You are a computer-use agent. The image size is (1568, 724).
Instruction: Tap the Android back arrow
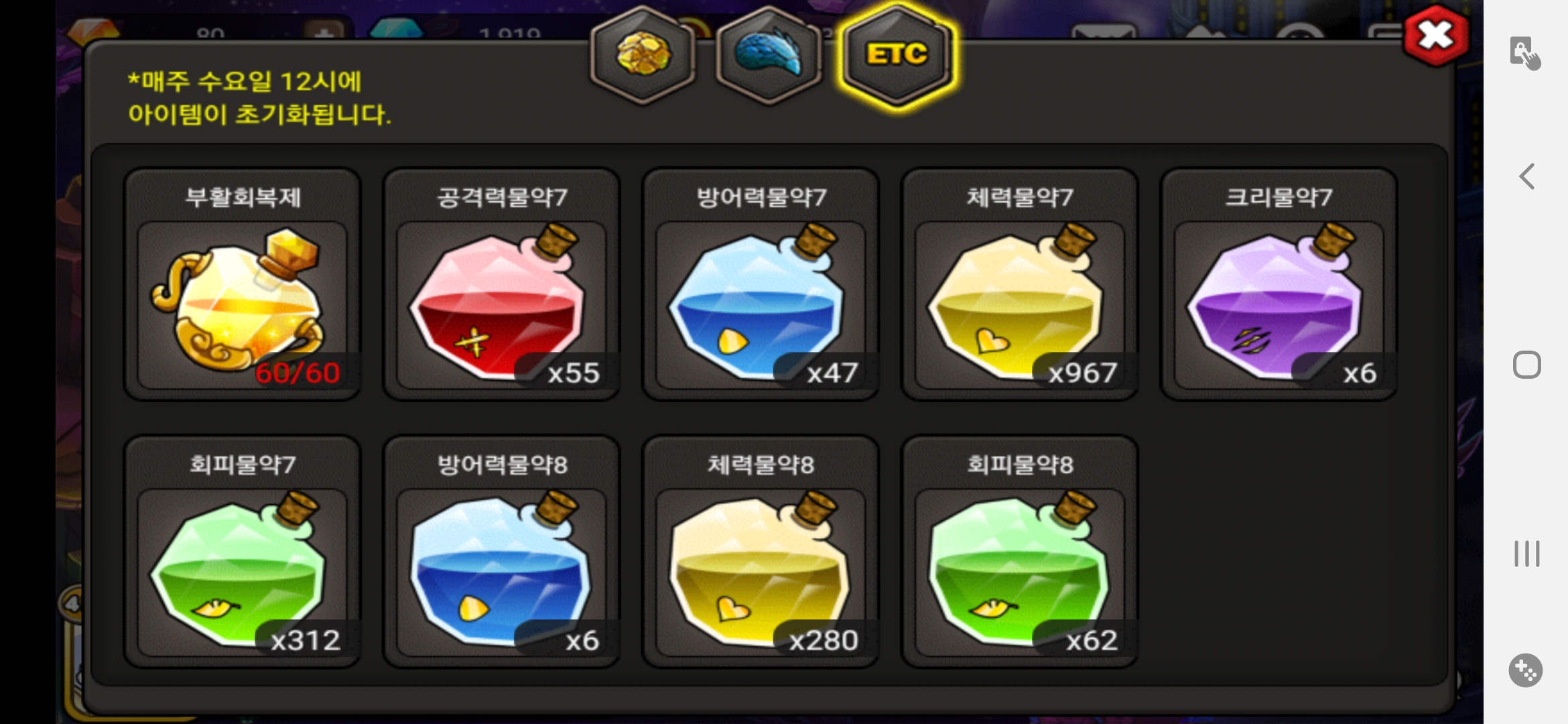(1526, 176)
